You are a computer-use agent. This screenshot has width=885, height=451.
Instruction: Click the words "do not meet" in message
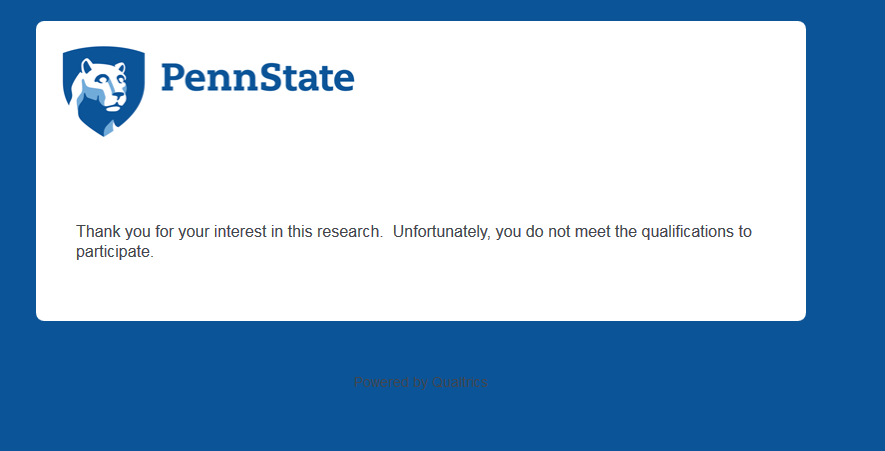pyautogui.click(x=569, y=232)
